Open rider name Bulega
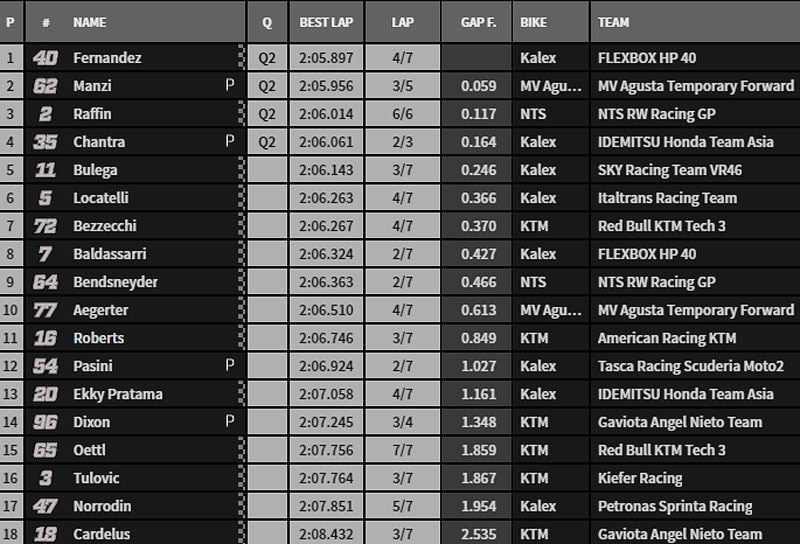Viewport: 800px width, 544px height. click(x=95, y=170)
